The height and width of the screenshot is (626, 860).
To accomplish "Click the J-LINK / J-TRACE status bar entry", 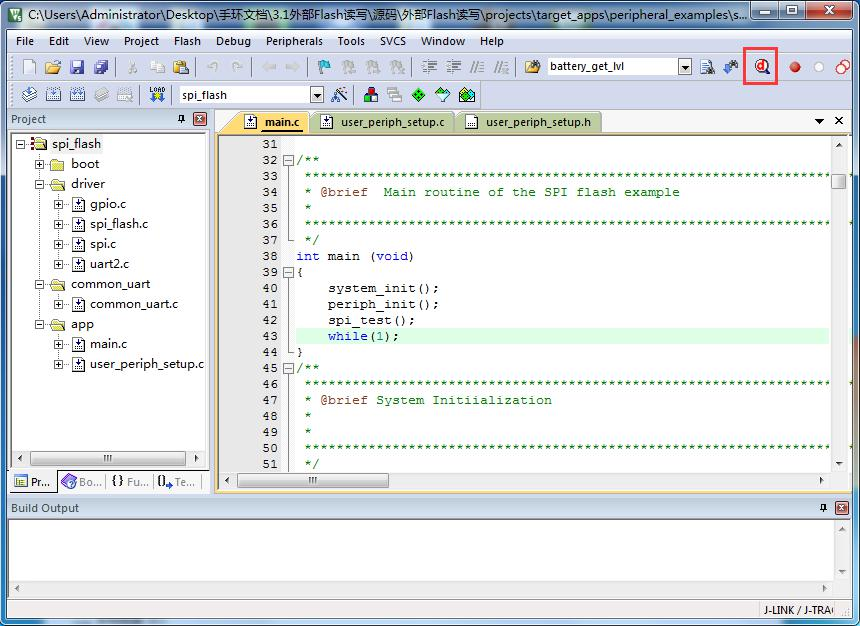I will click(x=798, y=610).
